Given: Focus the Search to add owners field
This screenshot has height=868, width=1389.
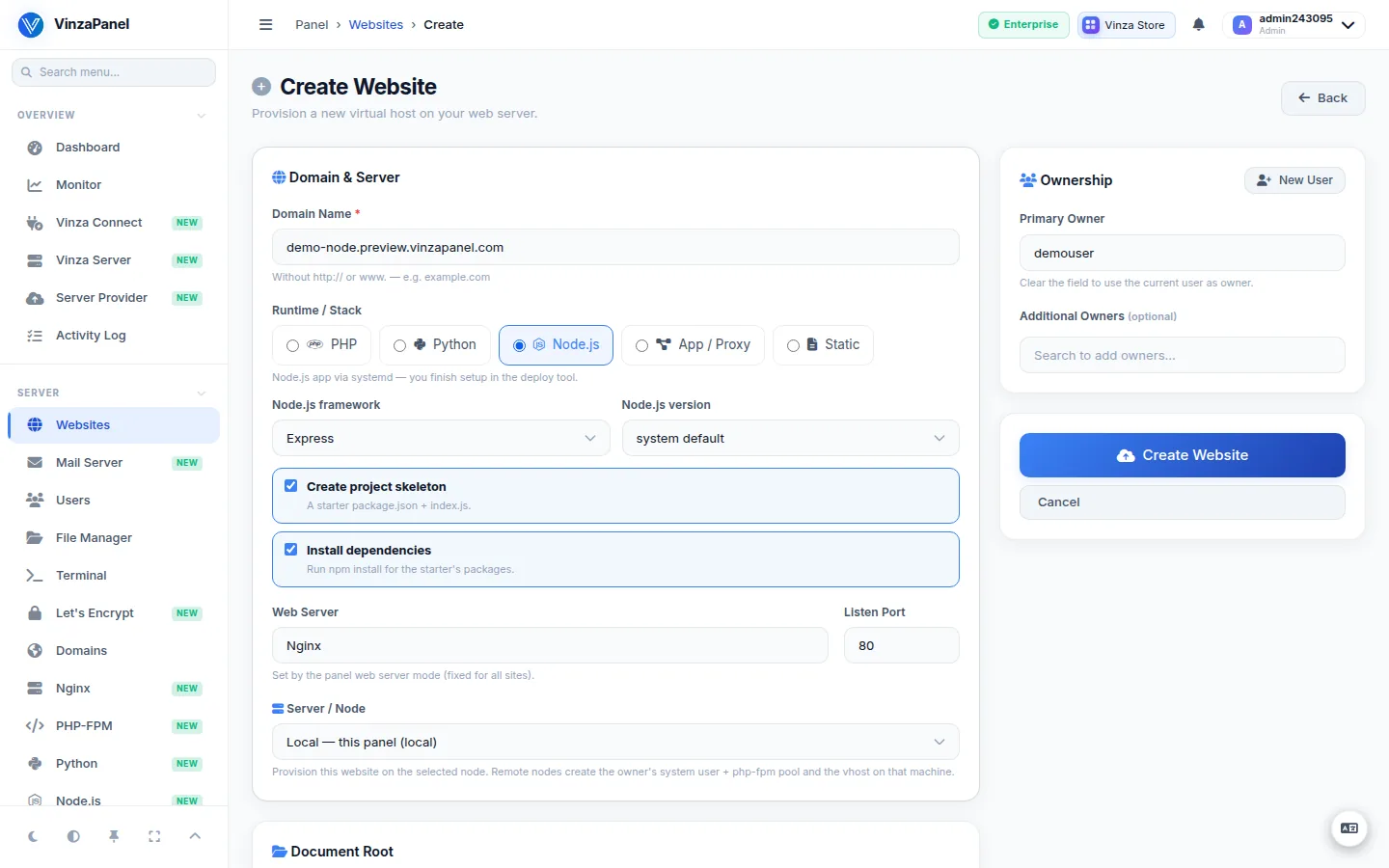Looking at the screenshot, I should pos(1183,355).
